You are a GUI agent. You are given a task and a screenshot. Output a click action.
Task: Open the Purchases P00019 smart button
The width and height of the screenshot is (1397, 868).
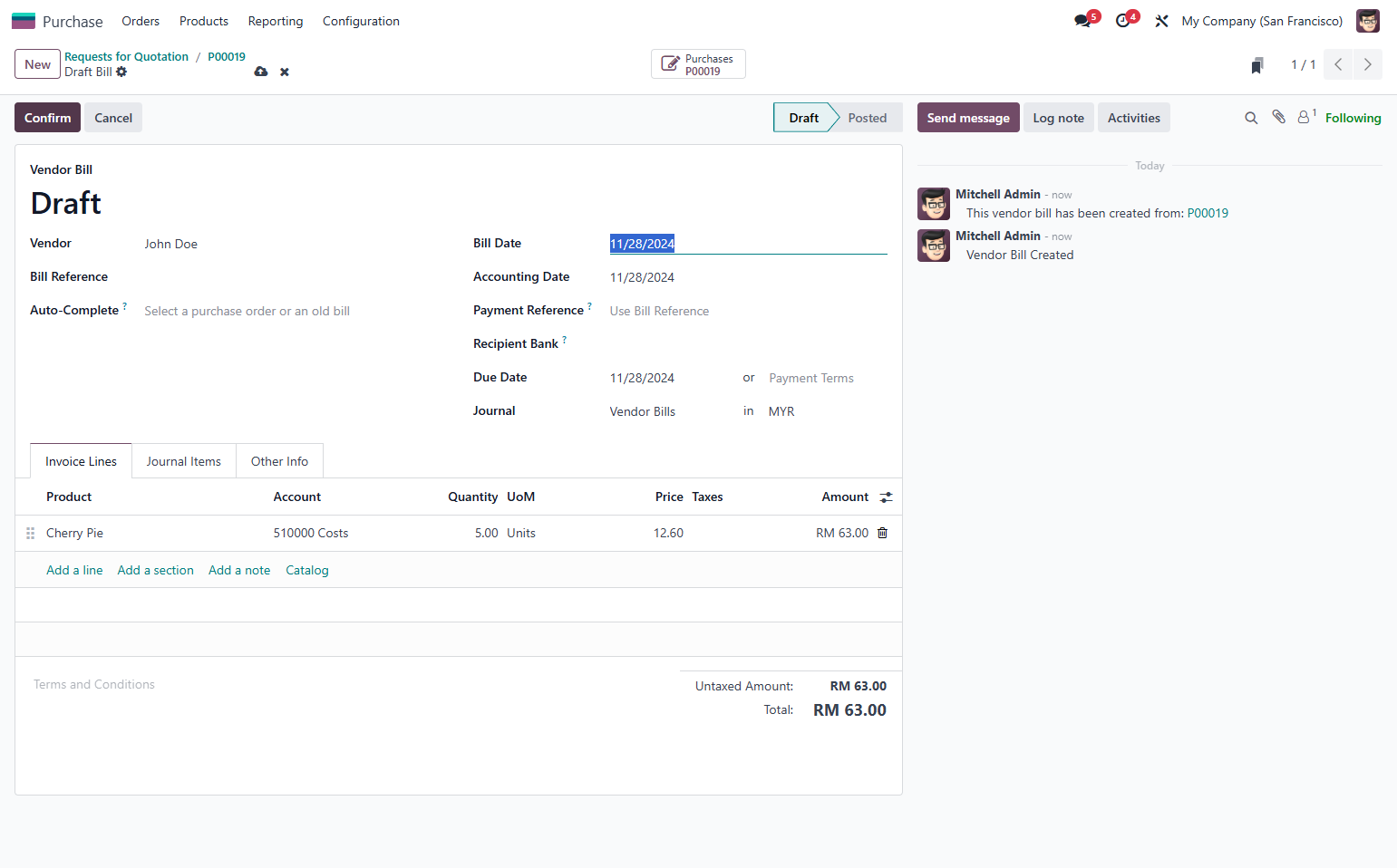[698, 64]
